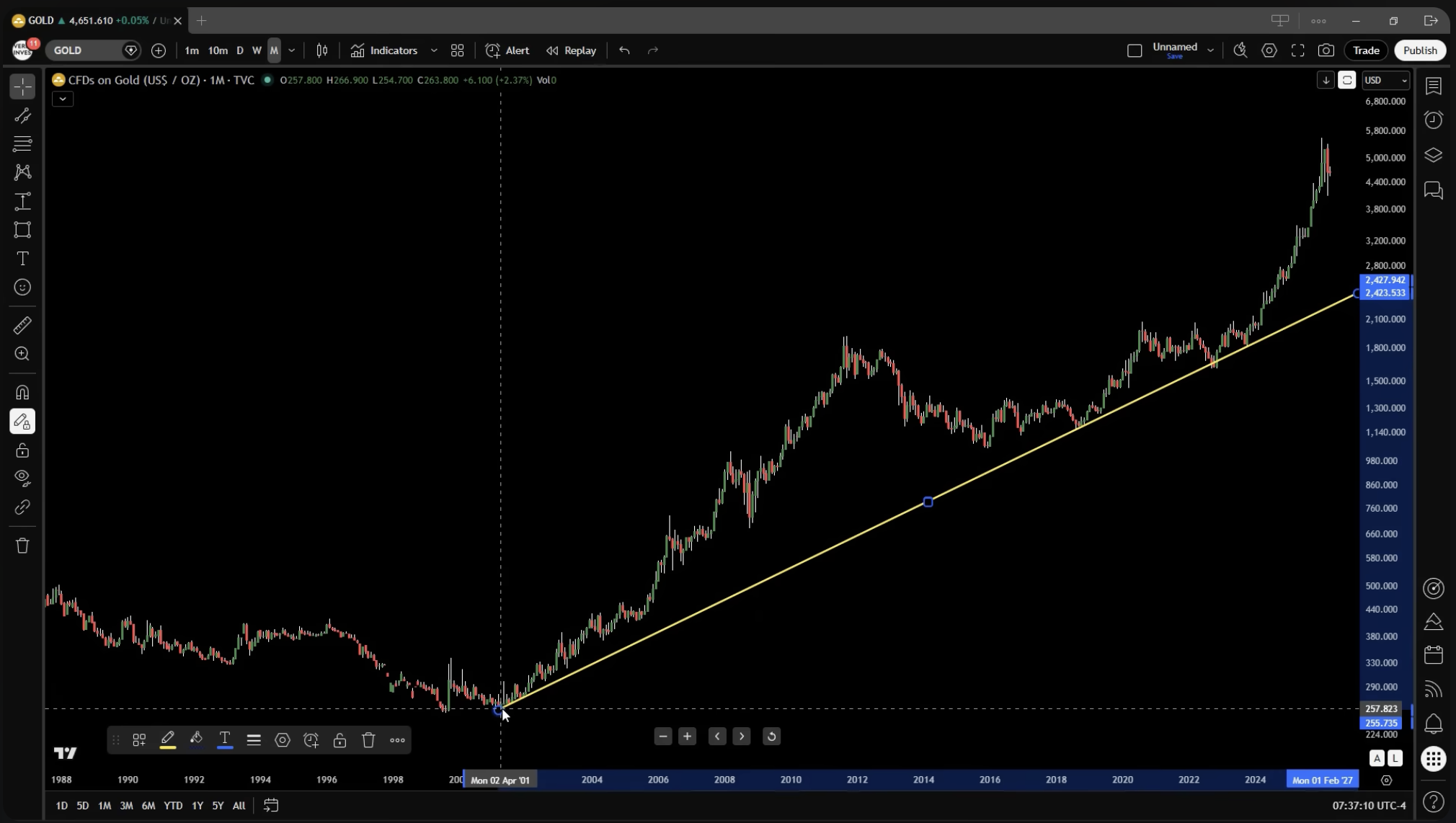Open the chart settings hexagon icon

click(1269, 50)
